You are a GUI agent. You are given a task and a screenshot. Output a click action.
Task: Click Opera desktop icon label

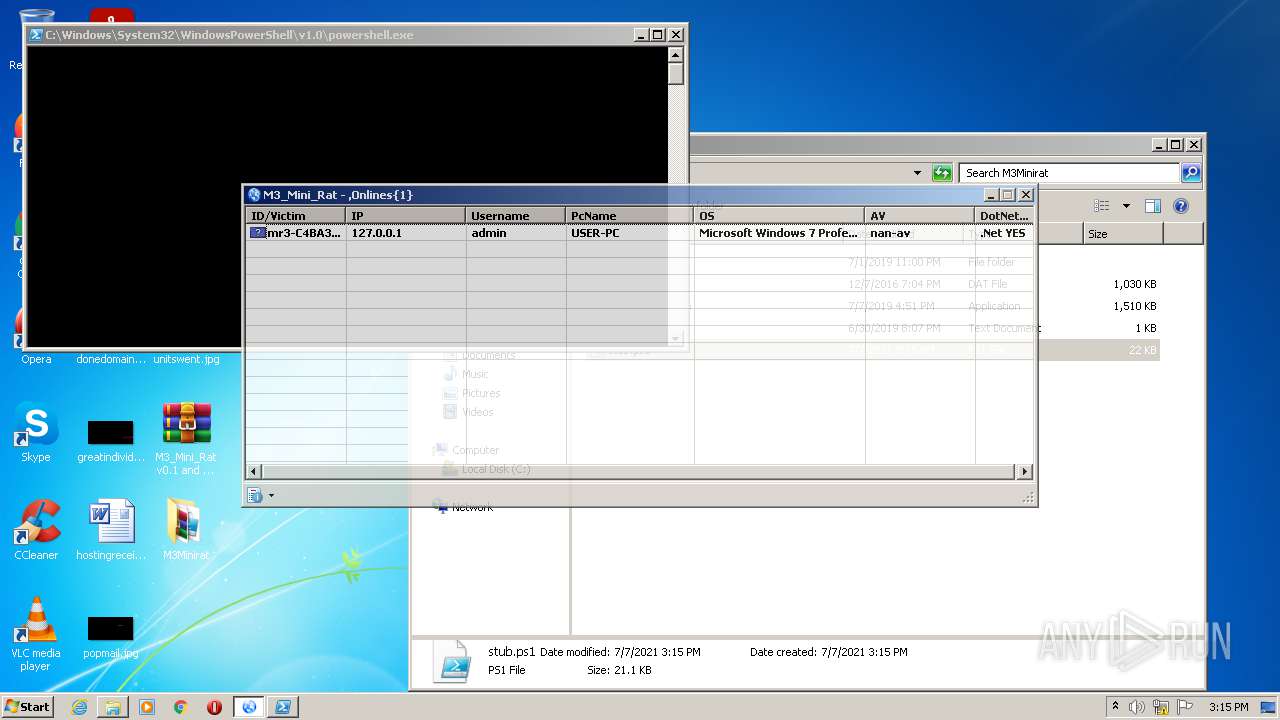click(x=36, y=359)
